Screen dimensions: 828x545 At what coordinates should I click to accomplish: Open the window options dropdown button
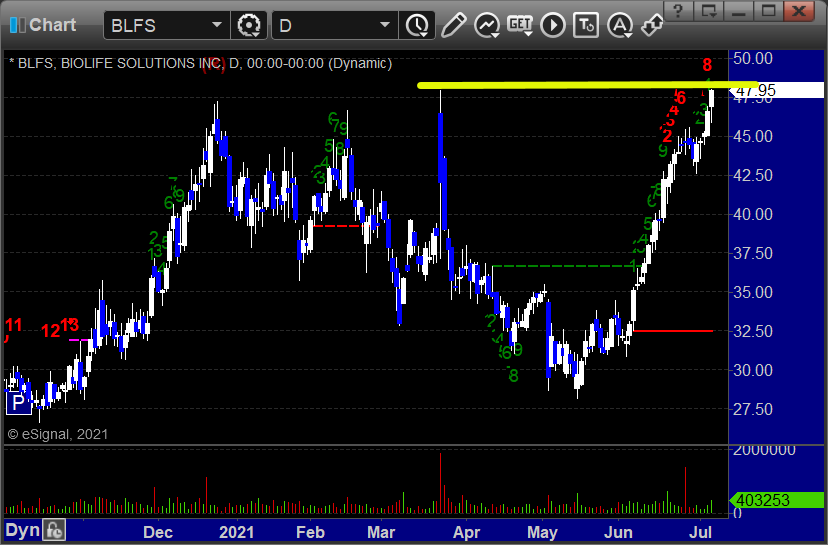(x=708, y=11)
